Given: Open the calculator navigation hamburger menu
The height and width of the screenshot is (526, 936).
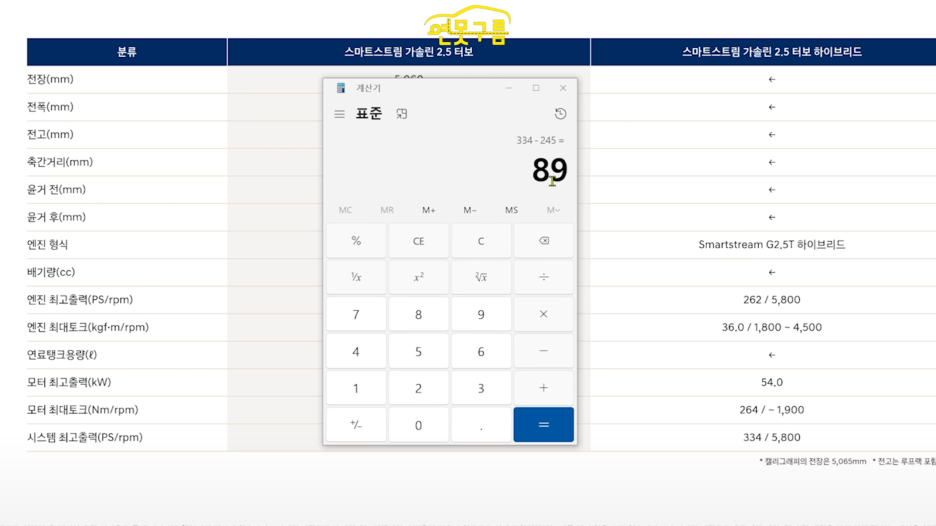Looking at the screenshot, I should point(340,114).
